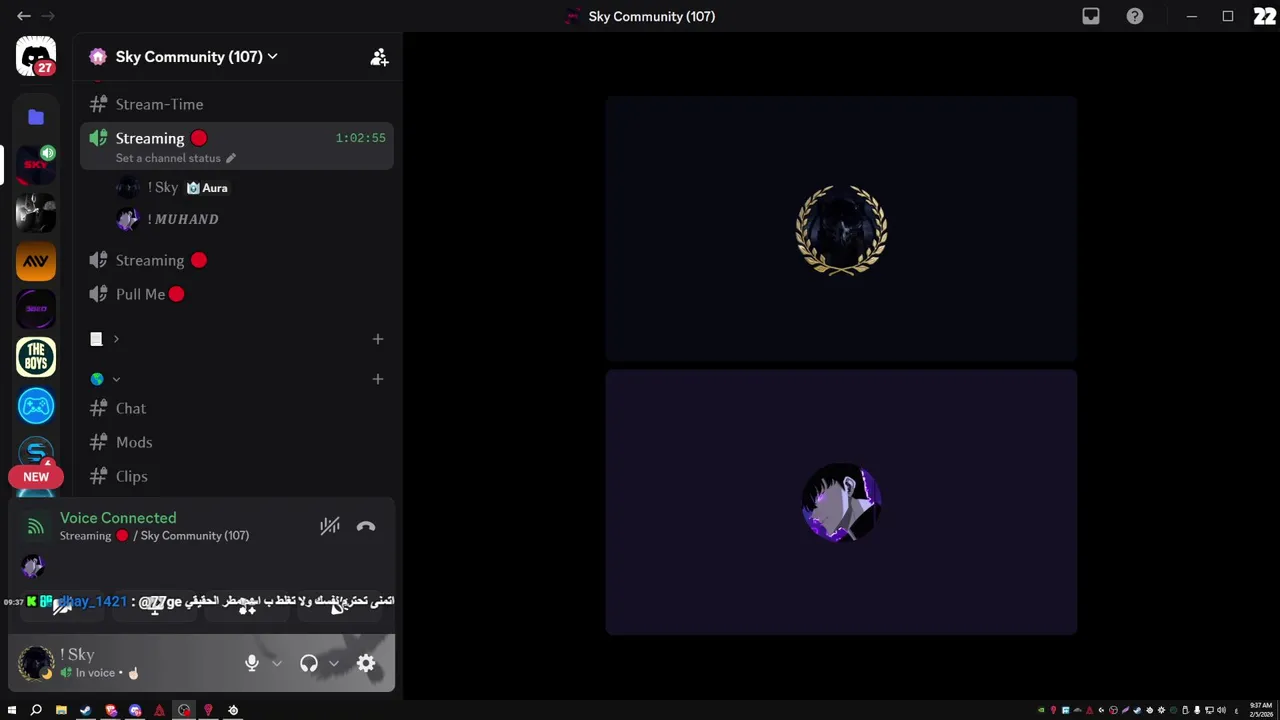Click the taskbar search magnifier

pos(36,710)
